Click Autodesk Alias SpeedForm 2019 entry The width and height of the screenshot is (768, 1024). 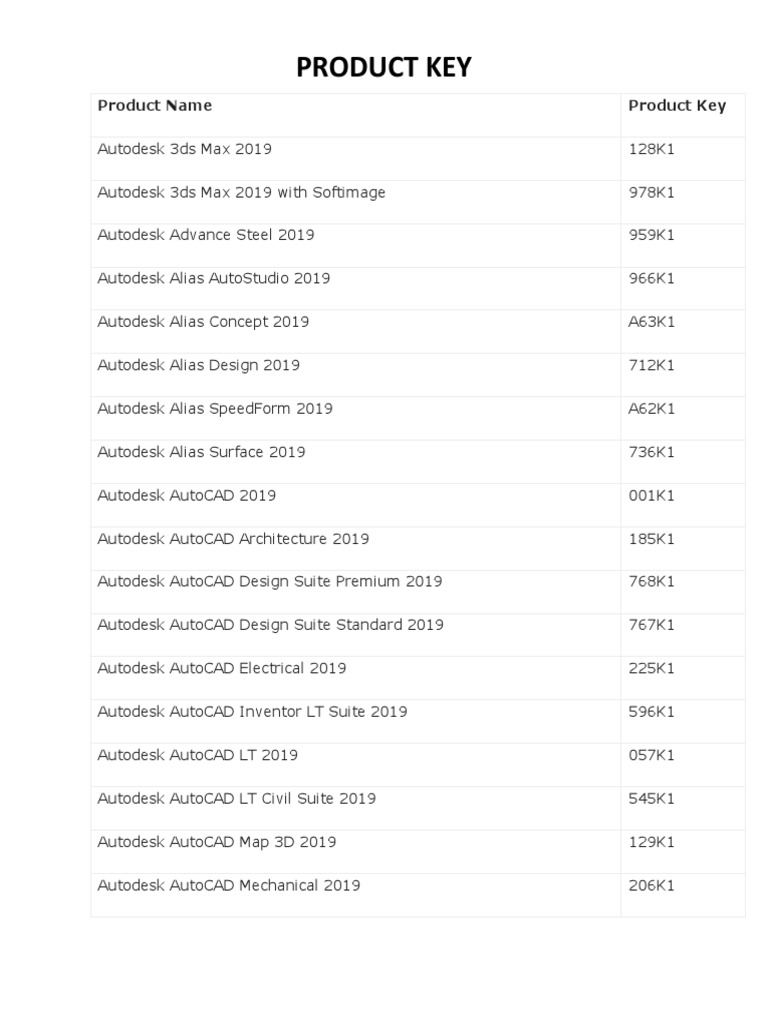215,408
